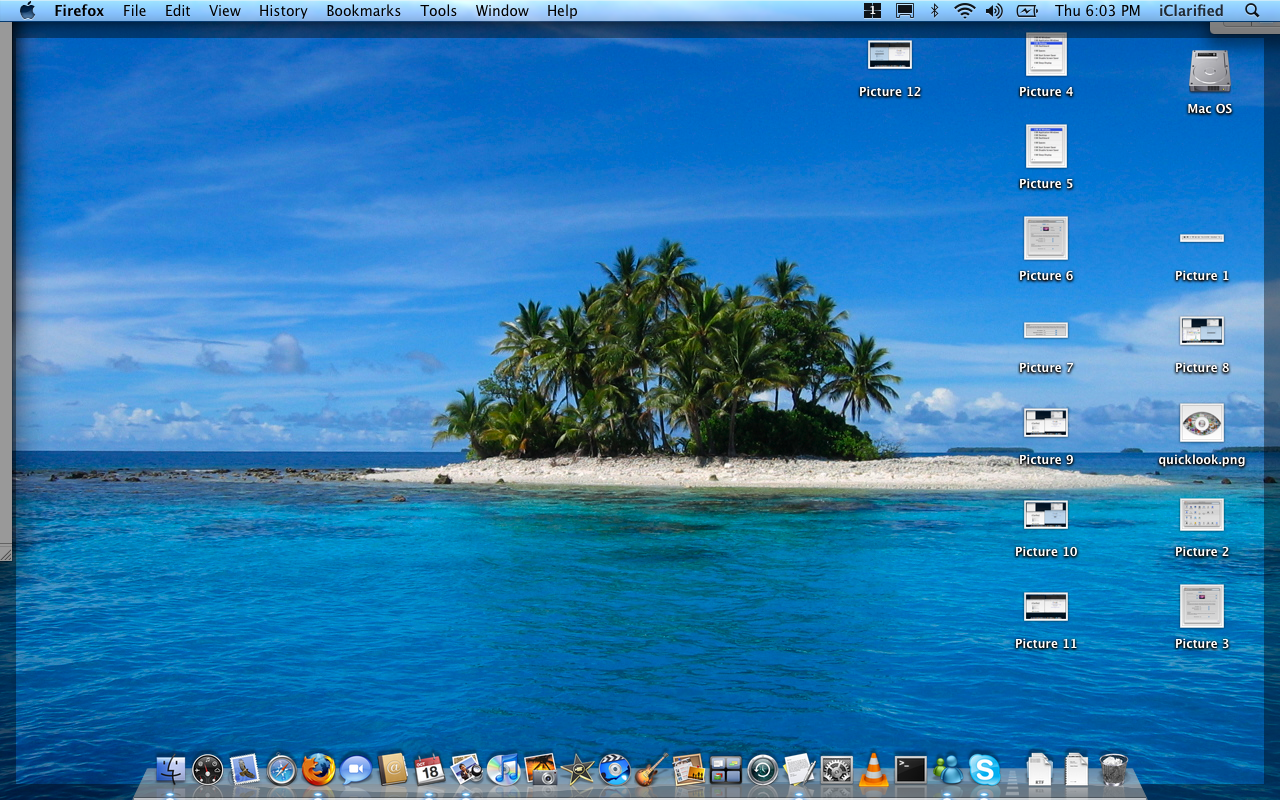The height and width of the screenshot is (800, 1280).
Task: Open the volume control in menu bar
Action: click(x=994, y=11)
